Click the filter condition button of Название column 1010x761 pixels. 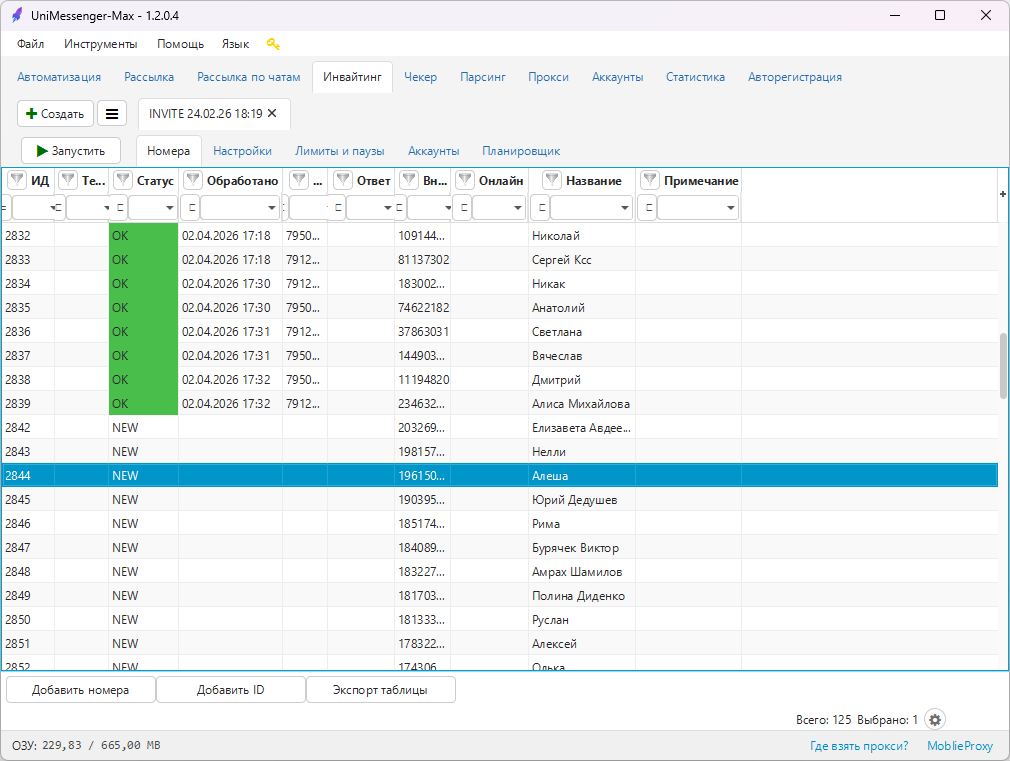tap(541, 207)
